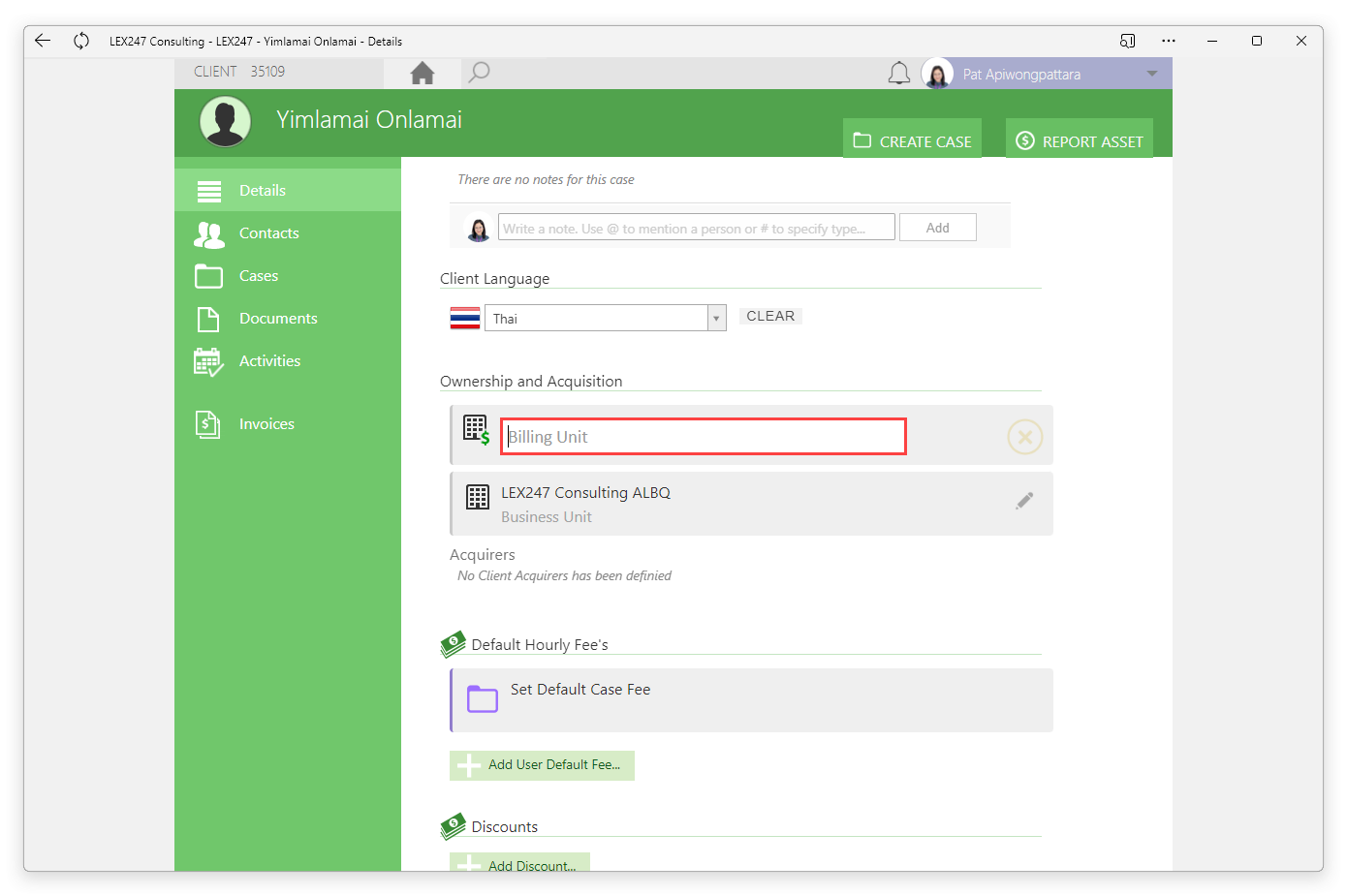Click the cast icon in the title bar
Viewport: 1347px width, 896px height.
point(1127,41)
